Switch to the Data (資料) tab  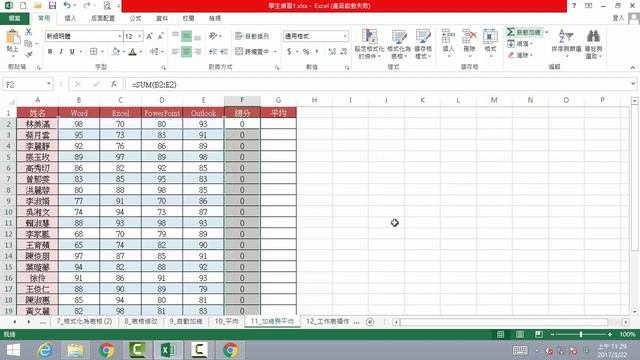click(162, 18)
